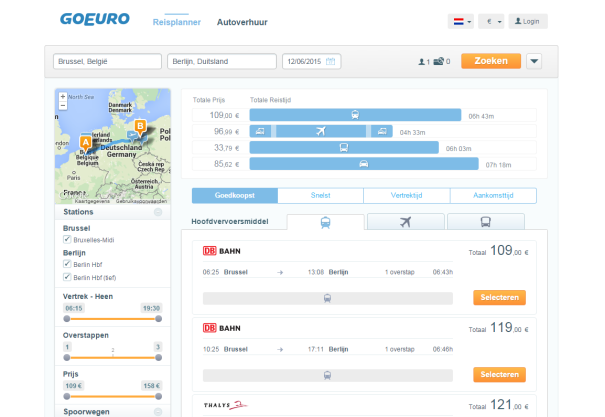Click map marker B at Berlin
The width and height of the screenshot is (605, 417).
(x=140, y=127)
